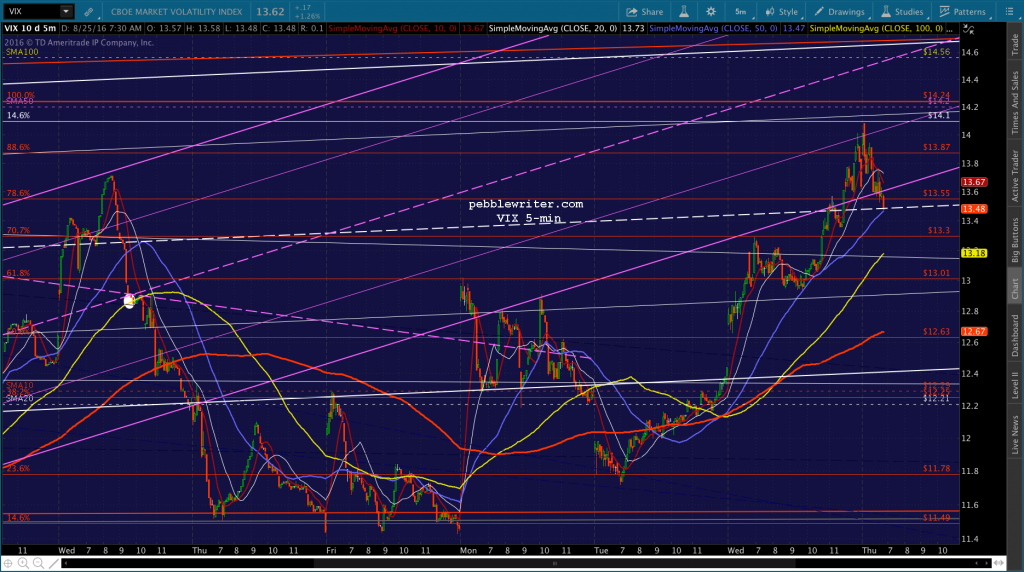Image resolution: width=1024 pixels, height=572 pixels.
Task: Click the collapse studies arrows icon
Action: (968, 29)
